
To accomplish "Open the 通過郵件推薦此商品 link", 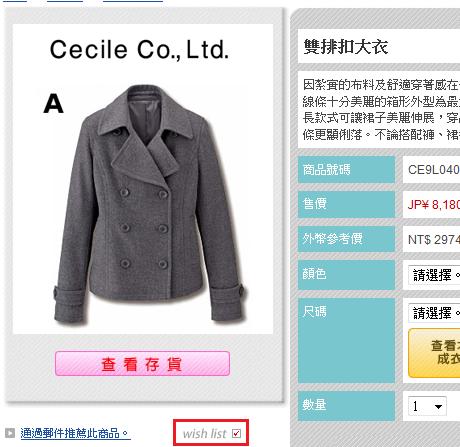I will [75, 433].
